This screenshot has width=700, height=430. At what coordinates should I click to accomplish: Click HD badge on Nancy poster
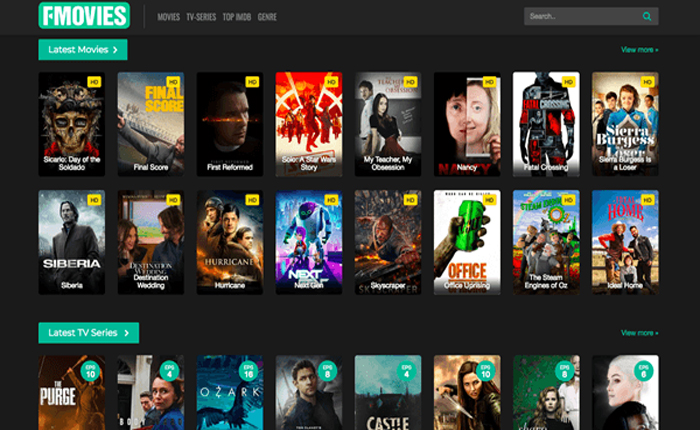tap(489, 82)
